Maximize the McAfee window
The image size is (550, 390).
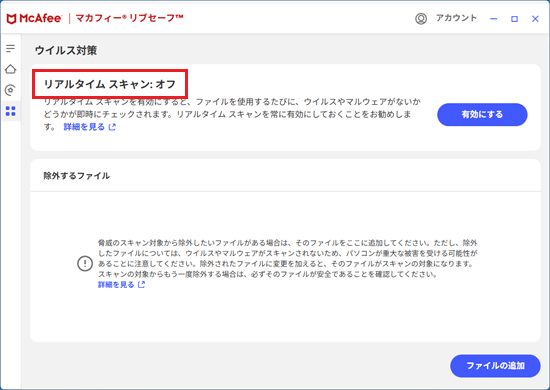pos(514,19)
